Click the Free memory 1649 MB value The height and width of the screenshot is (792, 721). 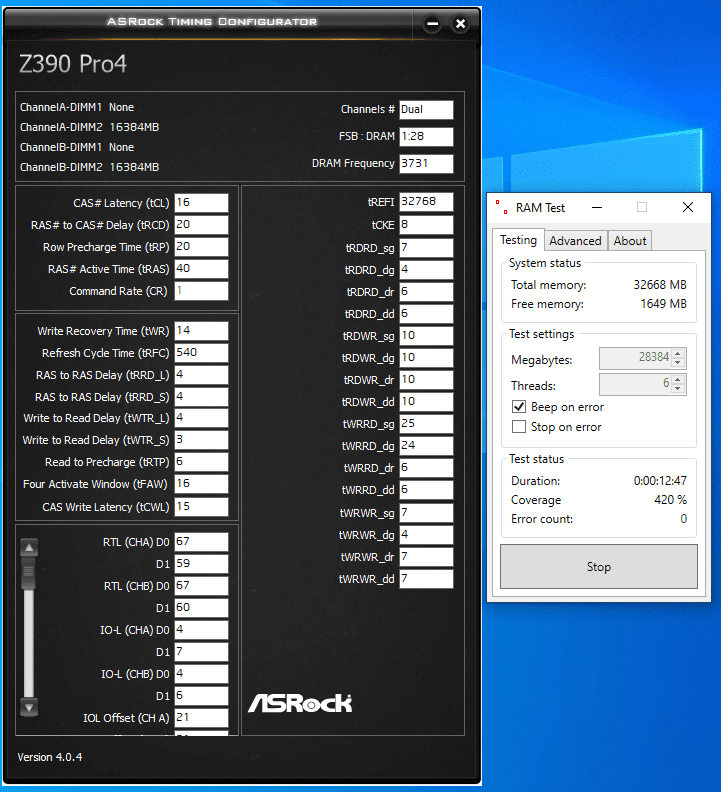[663, 304]
